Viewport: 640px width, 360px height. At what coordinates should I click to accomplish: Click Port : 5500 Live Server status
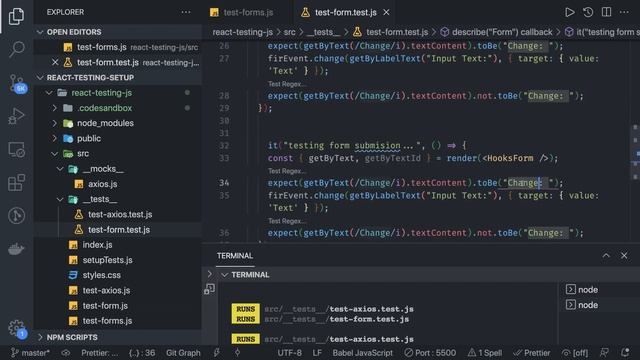(x=430, y=353)
